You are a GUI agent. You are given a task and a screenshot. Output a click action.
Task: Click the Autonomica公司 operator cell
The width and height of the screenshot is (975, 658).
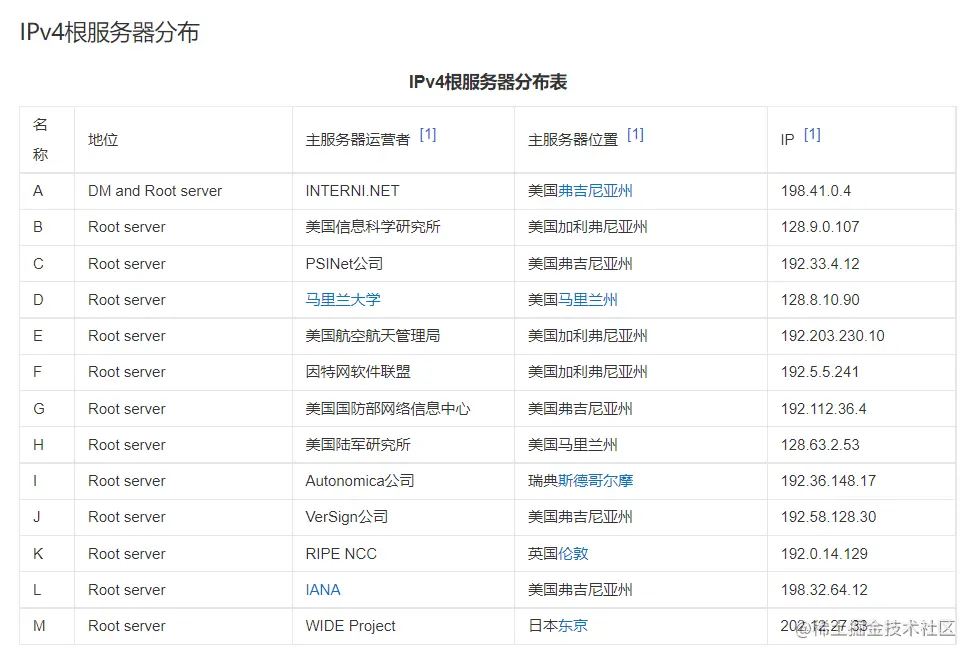pyautogui.click(x=404, y=481)
